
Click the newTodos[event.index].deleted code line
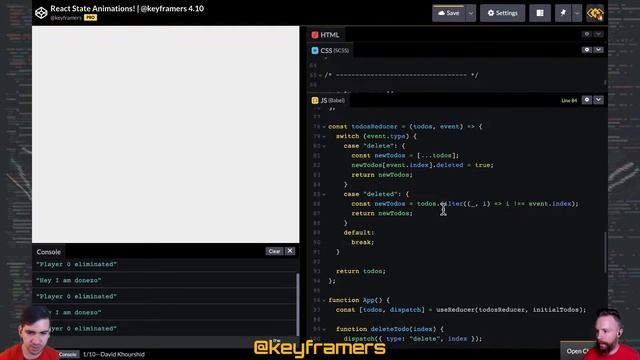422,165
